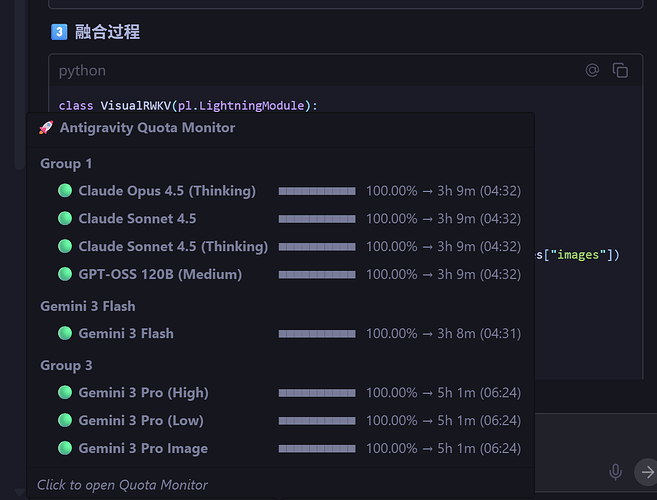Click 'Click to open Quota Monitor' link

122,485
